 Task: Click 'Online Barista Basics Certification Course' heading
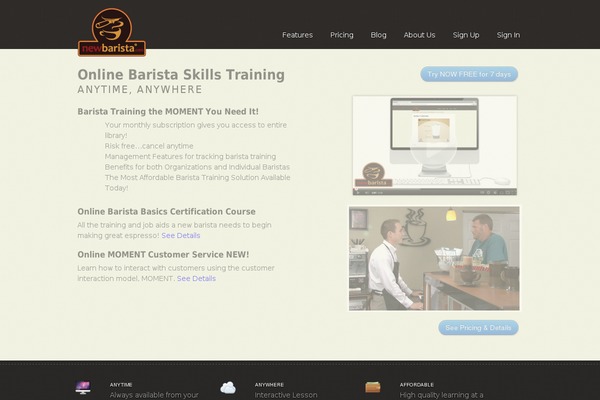click(x=166, y=212)
